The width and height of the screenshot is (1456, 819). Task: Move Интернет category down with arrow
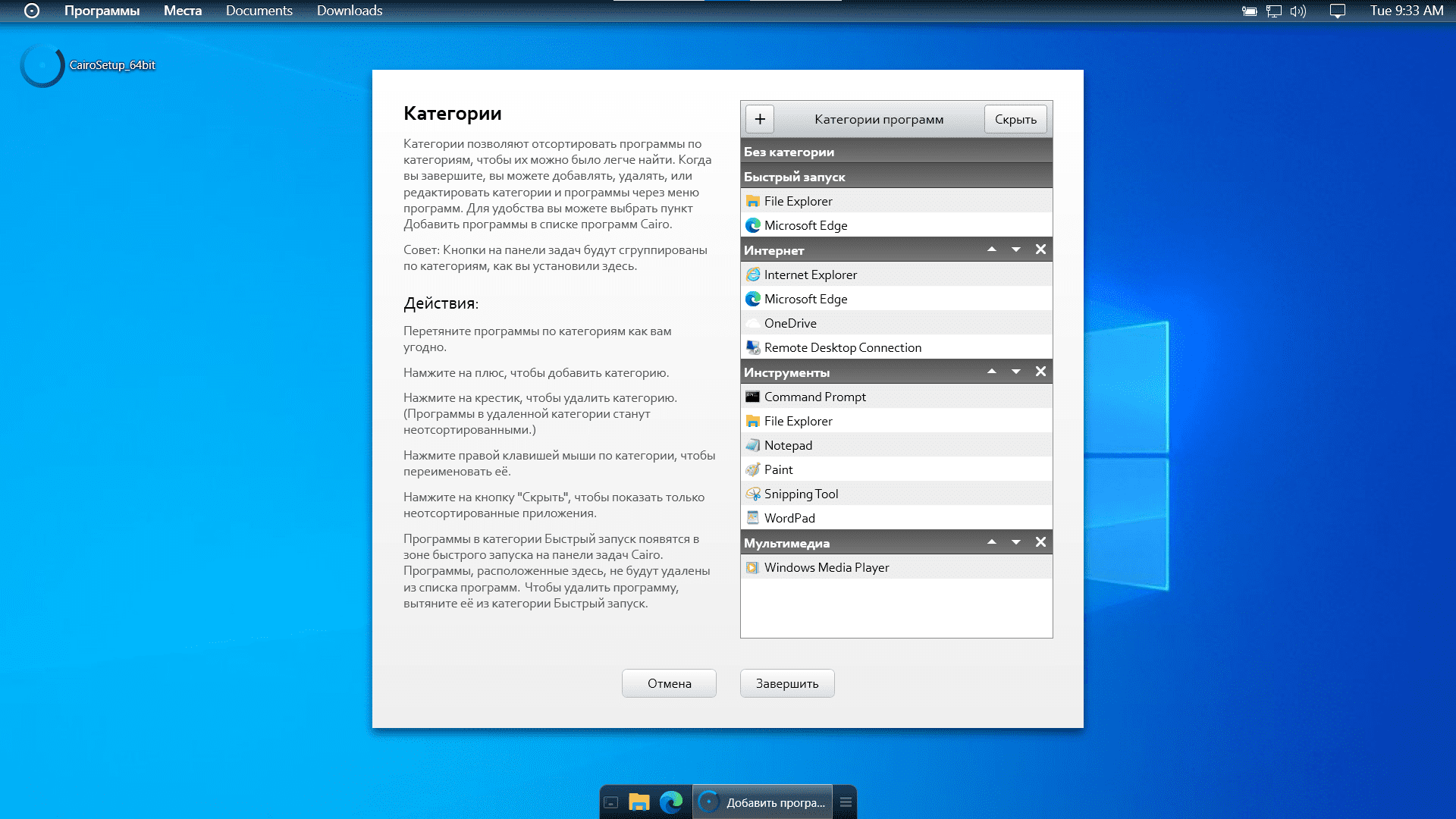(1015, 249)
